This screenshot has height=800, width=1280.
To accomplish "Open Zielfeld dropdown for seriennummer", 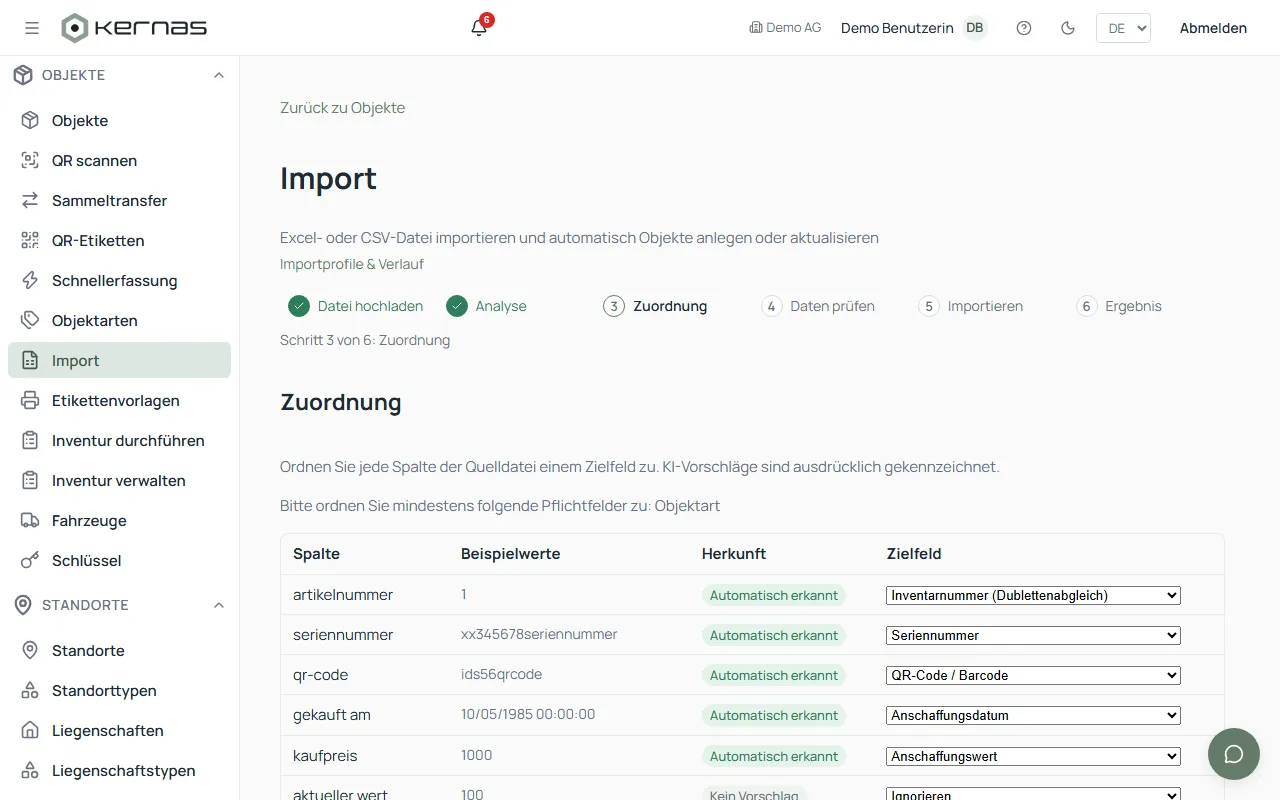I will tap(1033, 635).
